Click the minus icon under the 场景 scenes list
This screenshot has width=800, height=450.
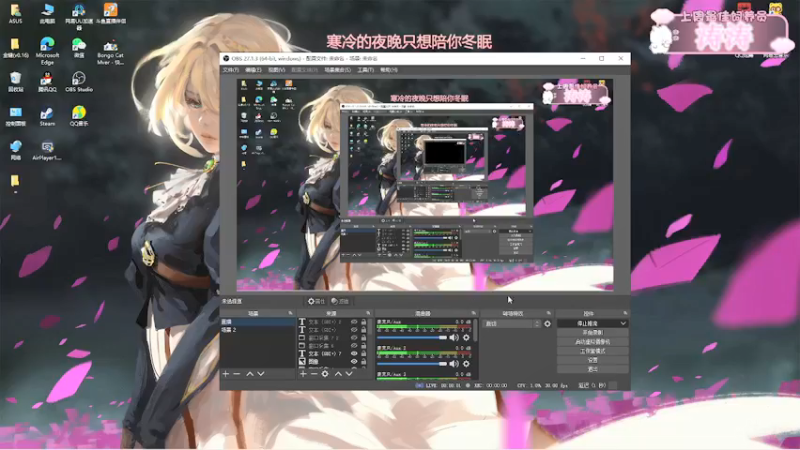click(237, 374)
